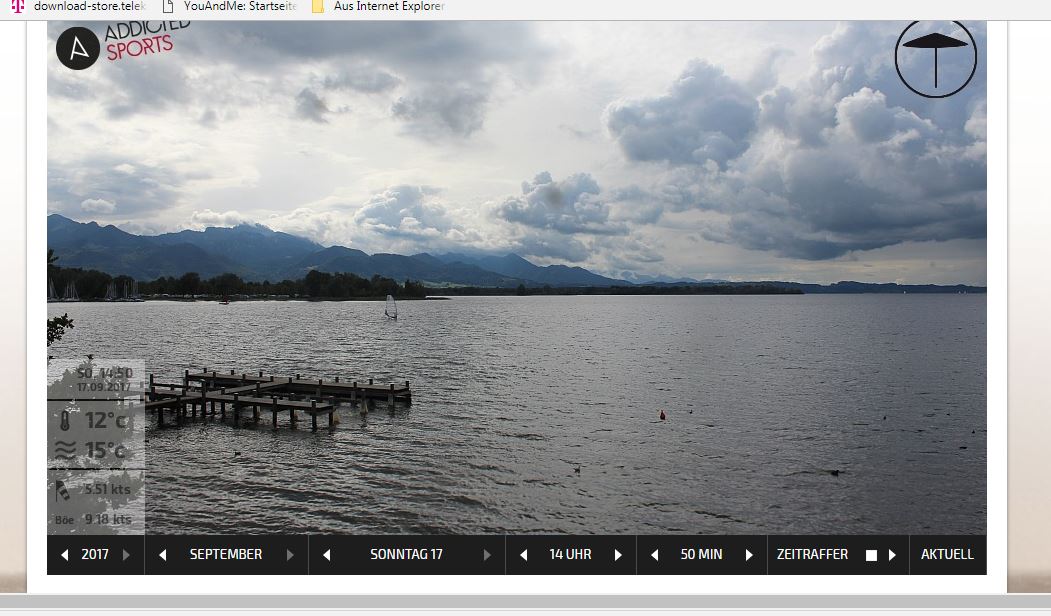Step forward one month from September
Screen dimensions: 1051x616
click(290, 555)
